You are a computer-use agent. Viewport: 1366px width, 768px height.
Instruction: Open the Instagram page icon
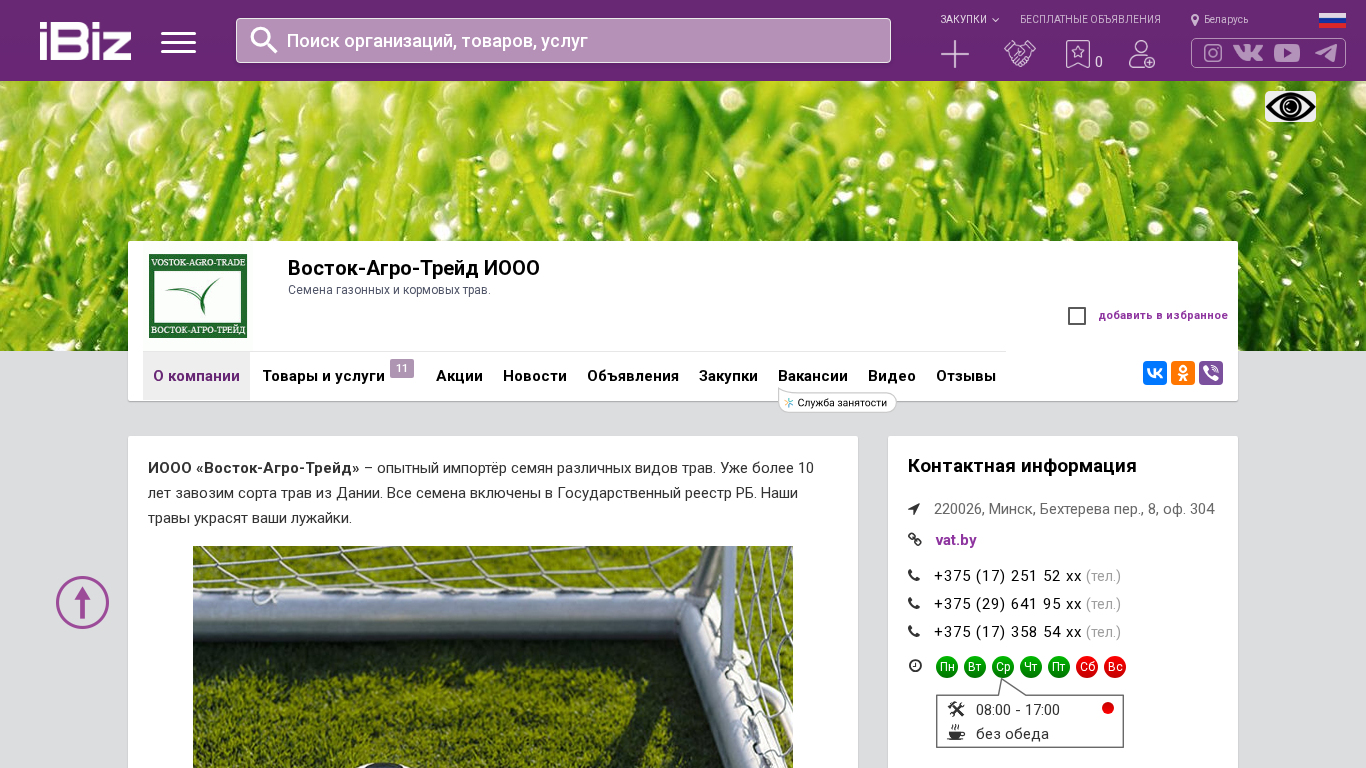click(1213, 53)
